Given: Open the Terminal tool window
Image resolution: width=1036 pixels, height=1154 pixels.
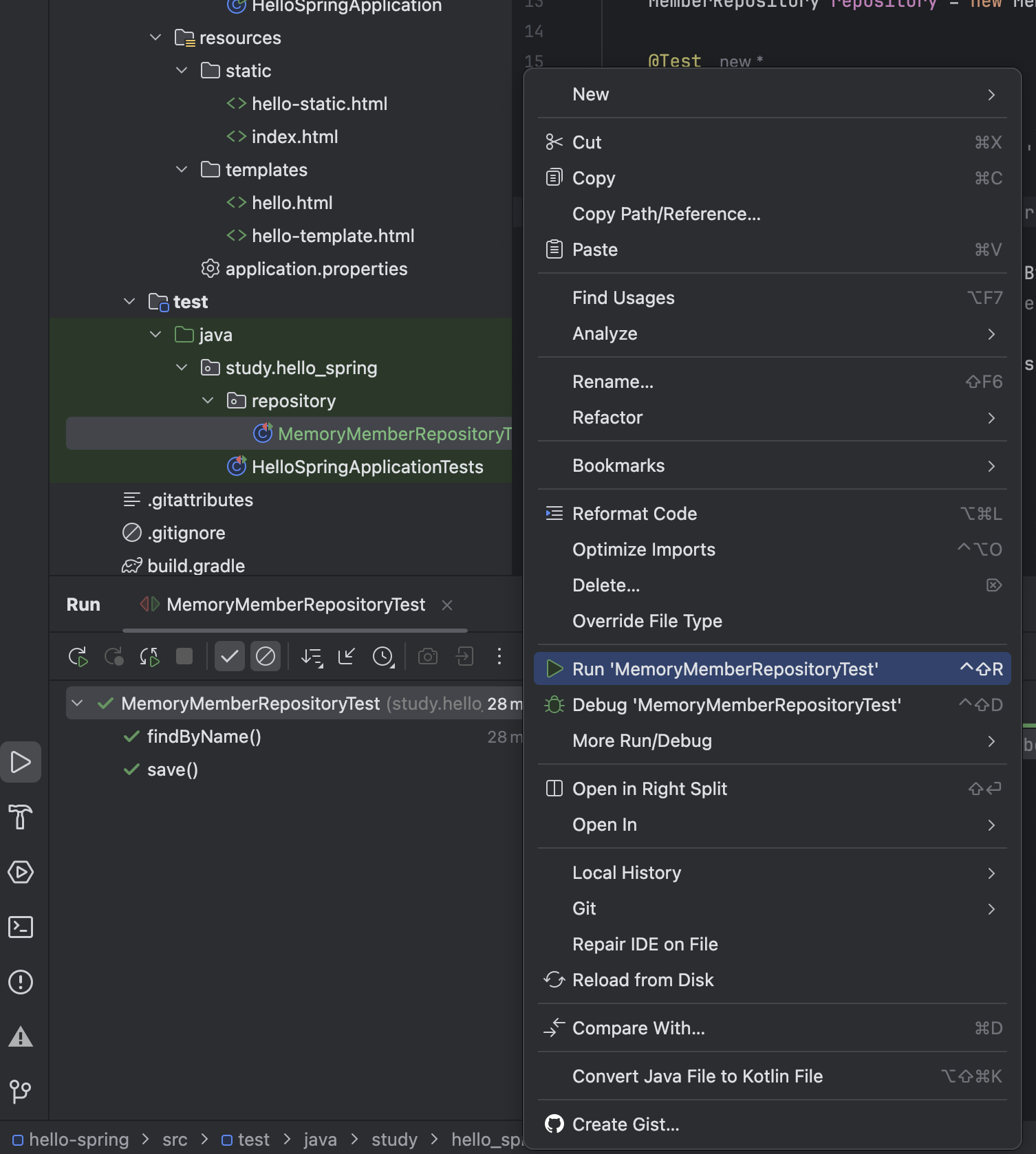Looking at the screenshot, I should [x=21, y=927].
